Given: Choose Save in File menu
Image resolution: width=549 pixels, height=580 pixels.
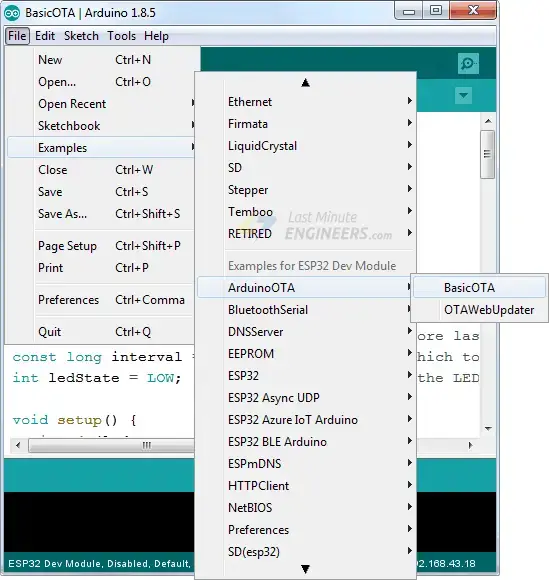Looking at the screenshot, I should (x=101, y=192).
